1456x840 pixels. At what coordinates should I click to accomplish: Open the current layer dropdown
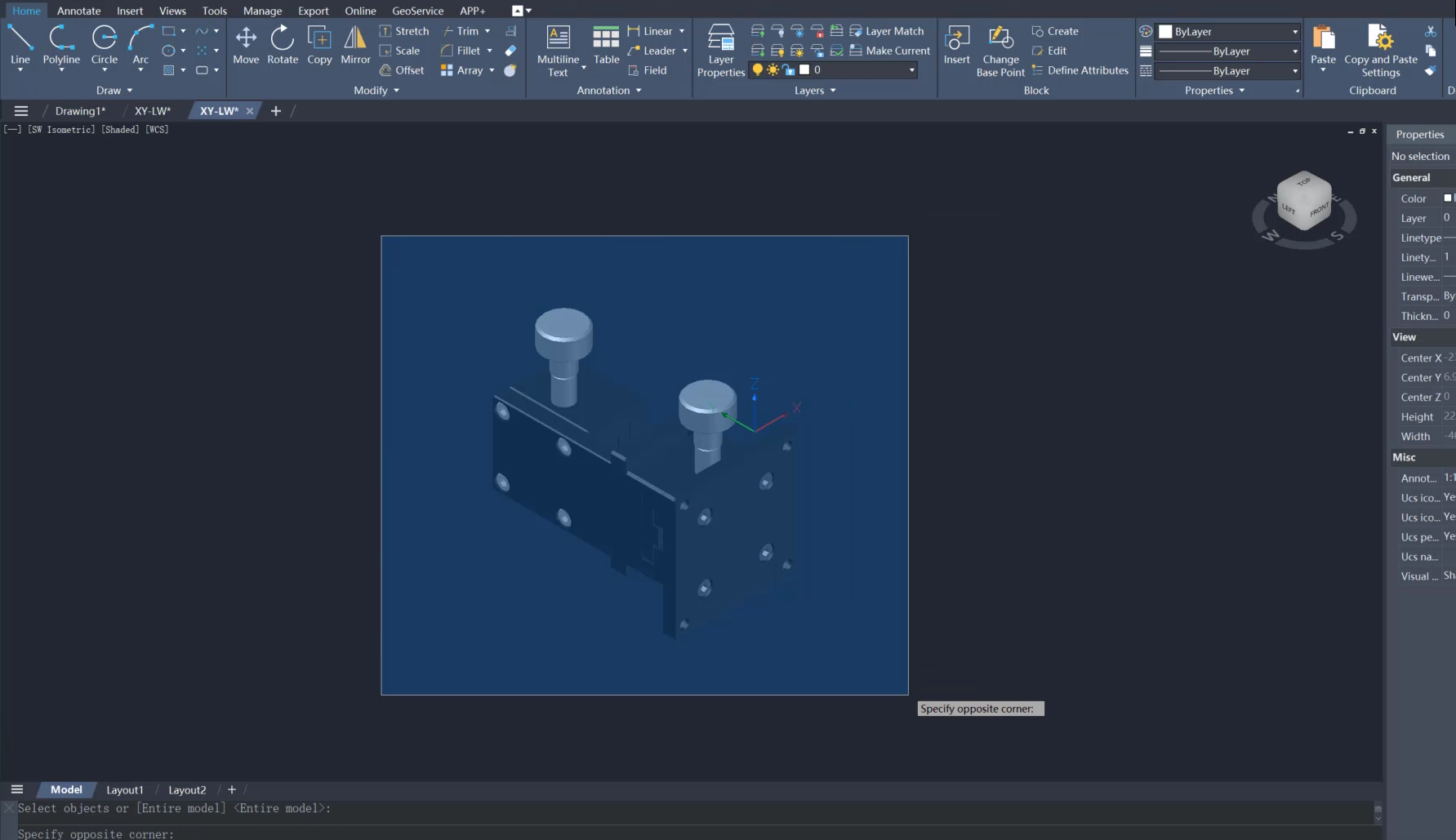pyautogui.click(x=912, y=70)
